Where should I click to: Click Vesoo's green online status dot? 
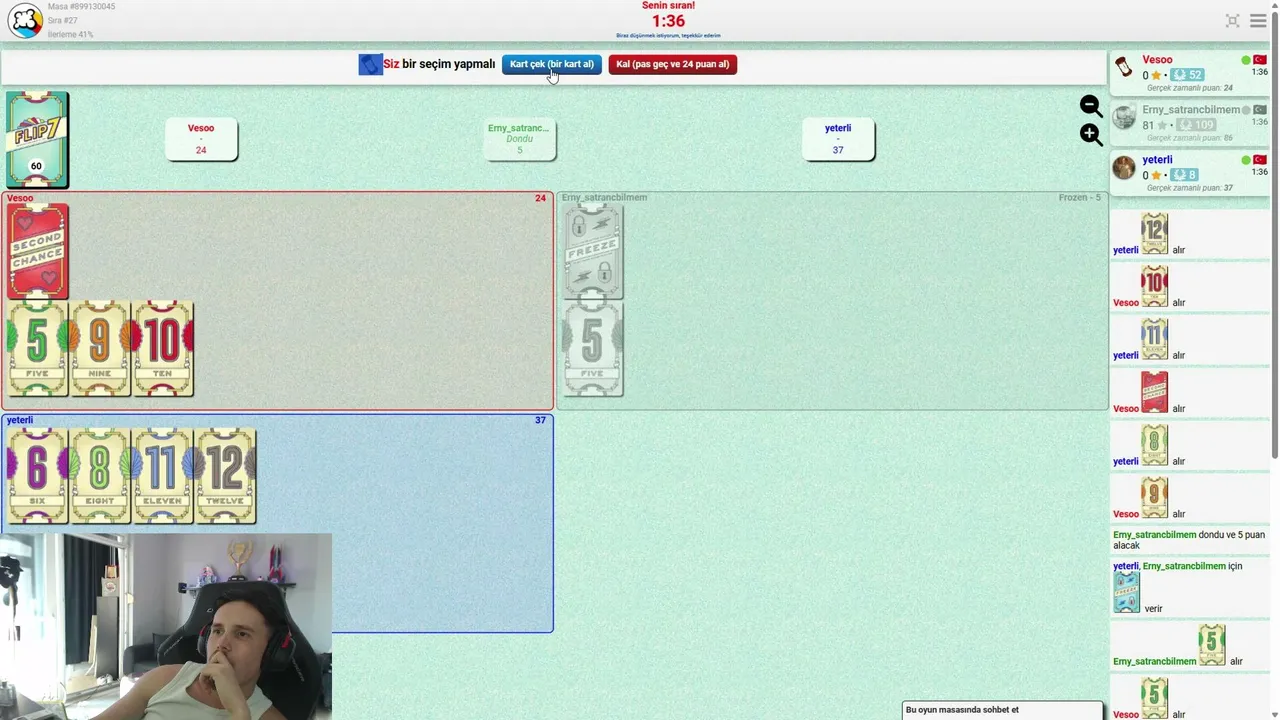pos(1246,60)
